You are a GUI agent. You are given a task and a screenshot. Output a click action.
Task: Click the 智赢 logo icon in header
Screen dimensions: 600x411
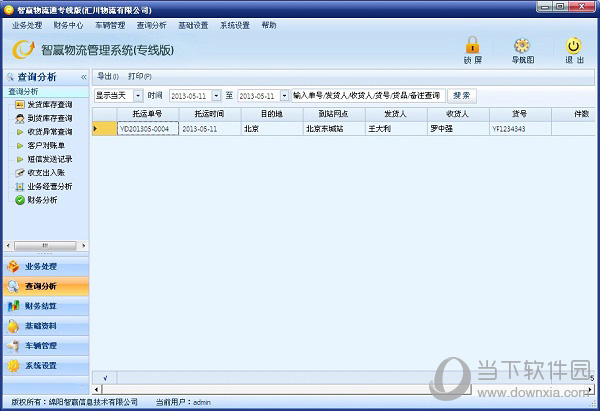pos(23,50)
